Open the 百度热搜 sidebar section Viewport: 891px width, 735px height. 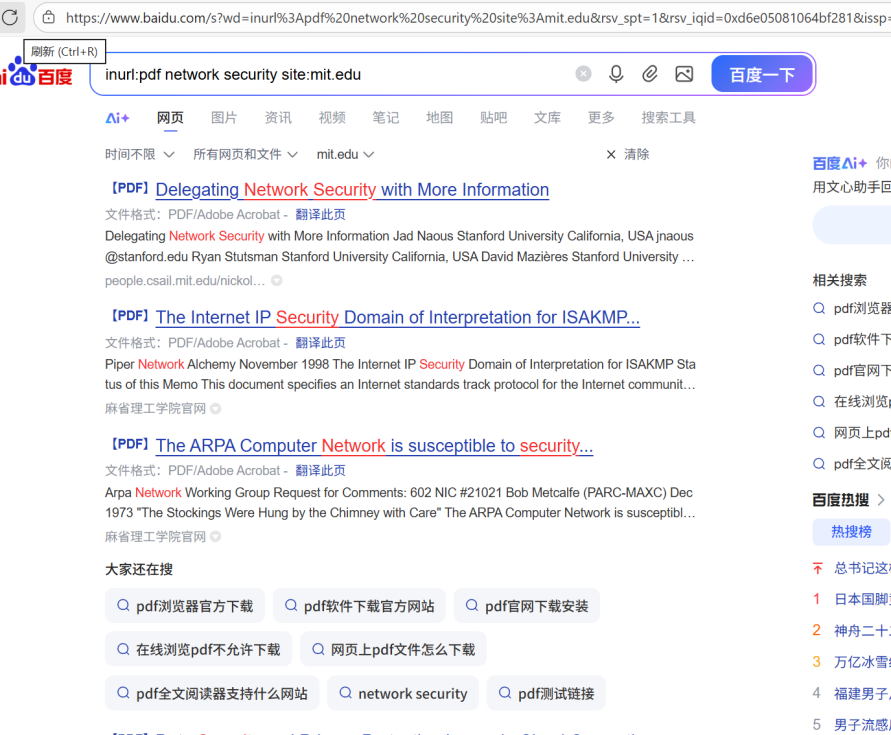849,500
